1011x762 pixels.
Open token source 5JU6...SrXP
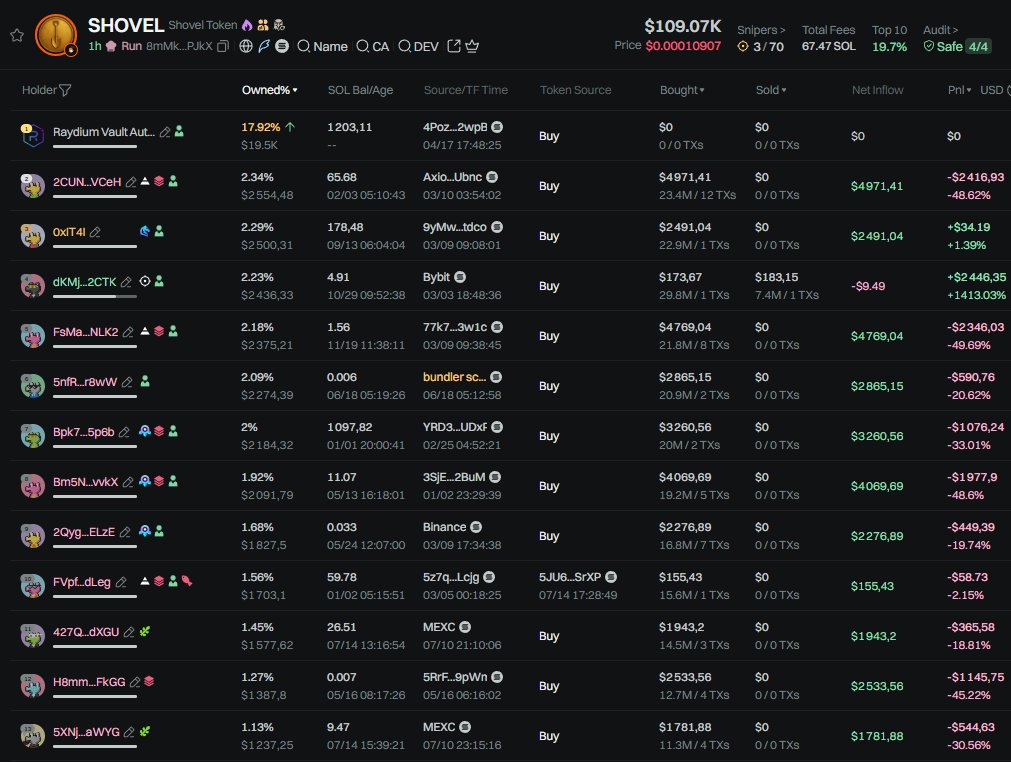[x=570, y=577]
